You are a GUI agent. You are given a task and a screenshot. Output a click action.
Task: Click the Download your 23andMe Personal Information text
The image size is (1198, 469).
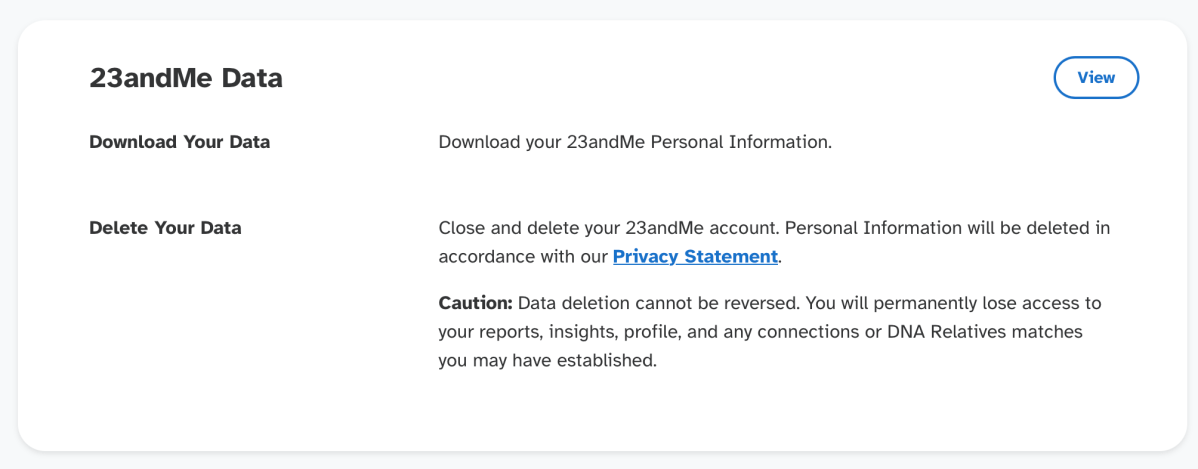(635, 142)
